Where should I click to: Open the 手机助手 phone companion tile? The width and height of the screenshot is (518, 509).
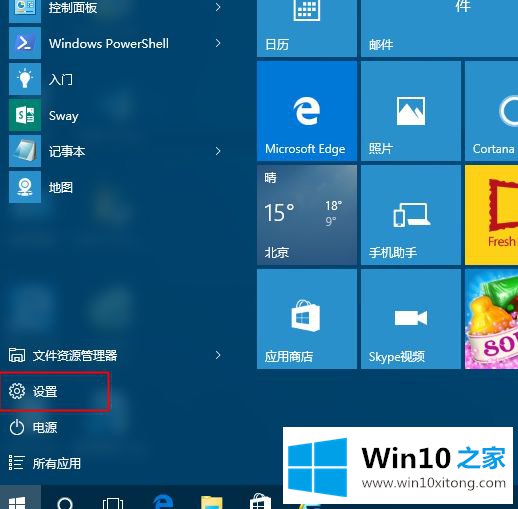tap(411, 215)
